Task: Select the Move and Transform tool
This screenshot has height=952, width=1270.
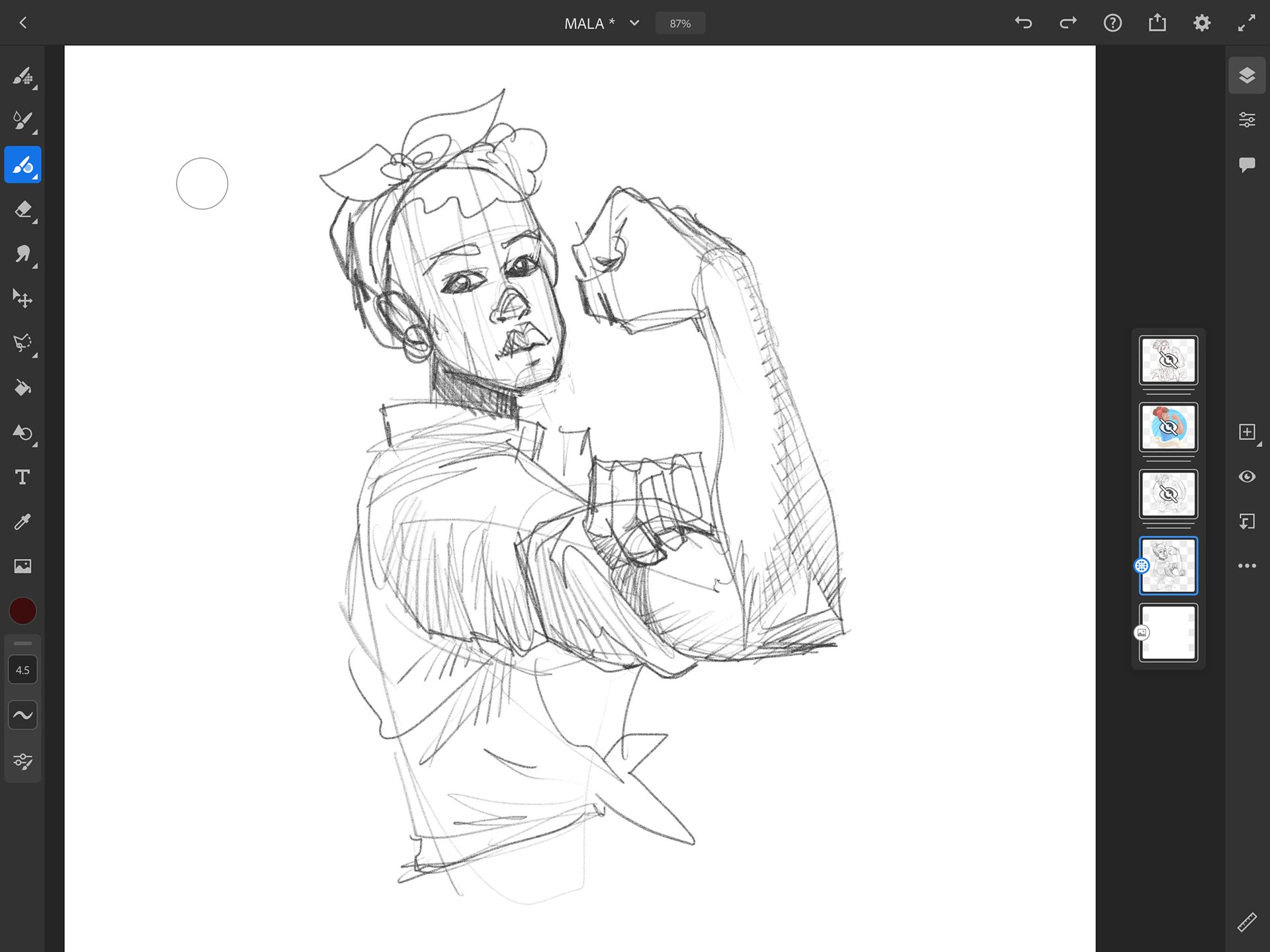Action: tap(22, 298)
